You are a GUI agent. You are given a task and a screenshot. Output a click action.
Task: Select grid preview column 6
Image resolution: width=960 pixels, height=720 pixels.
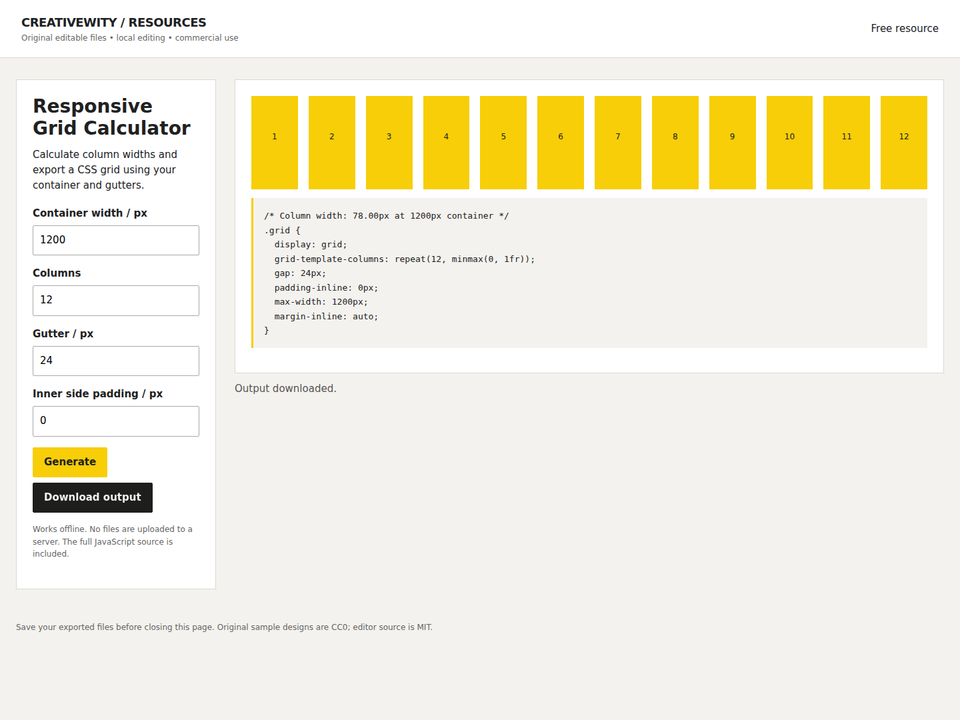560,142
